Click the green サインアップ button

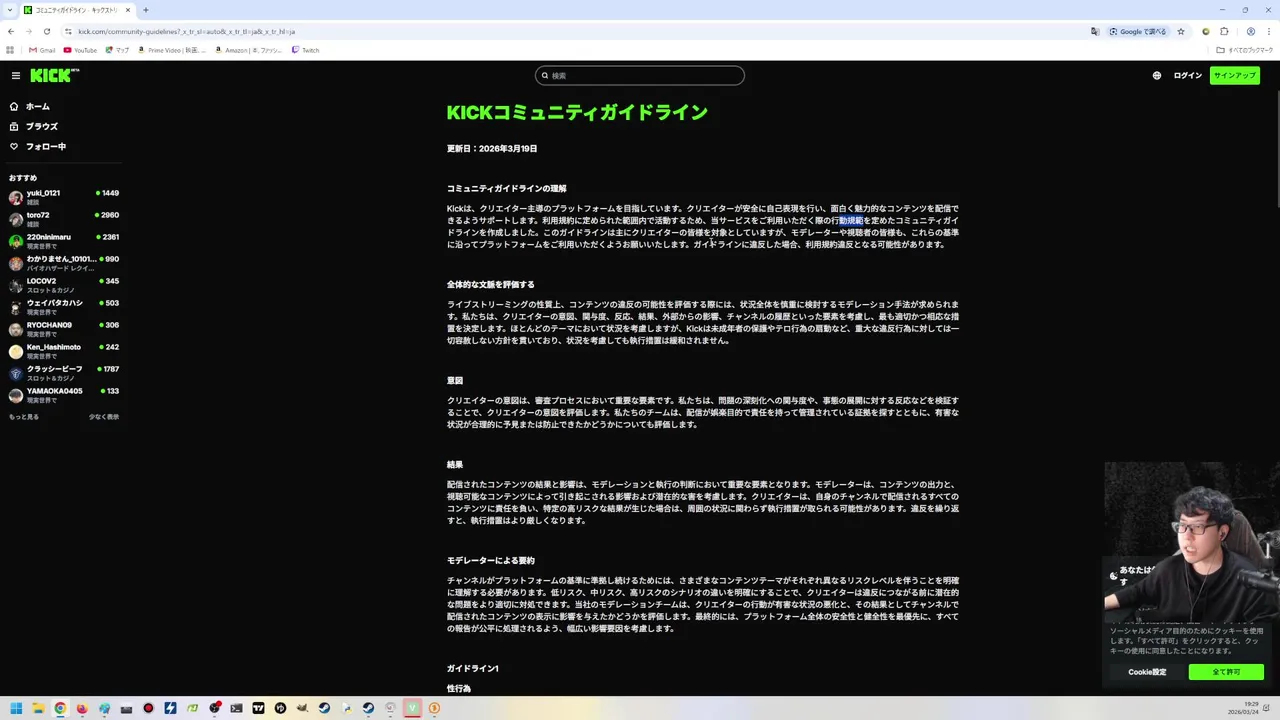point(1234,75)
